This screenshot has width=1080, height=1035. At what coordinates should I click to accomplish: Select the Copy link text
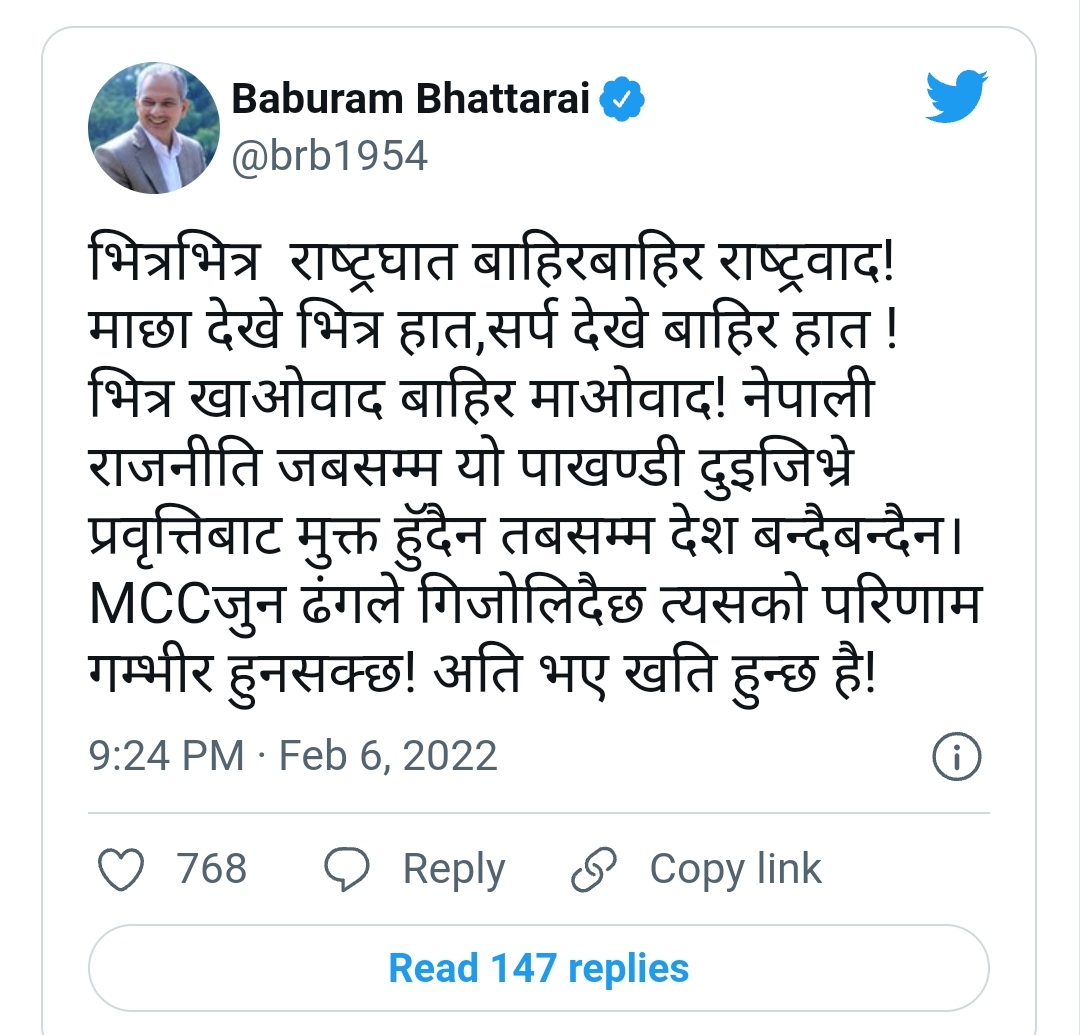(735, 869)
